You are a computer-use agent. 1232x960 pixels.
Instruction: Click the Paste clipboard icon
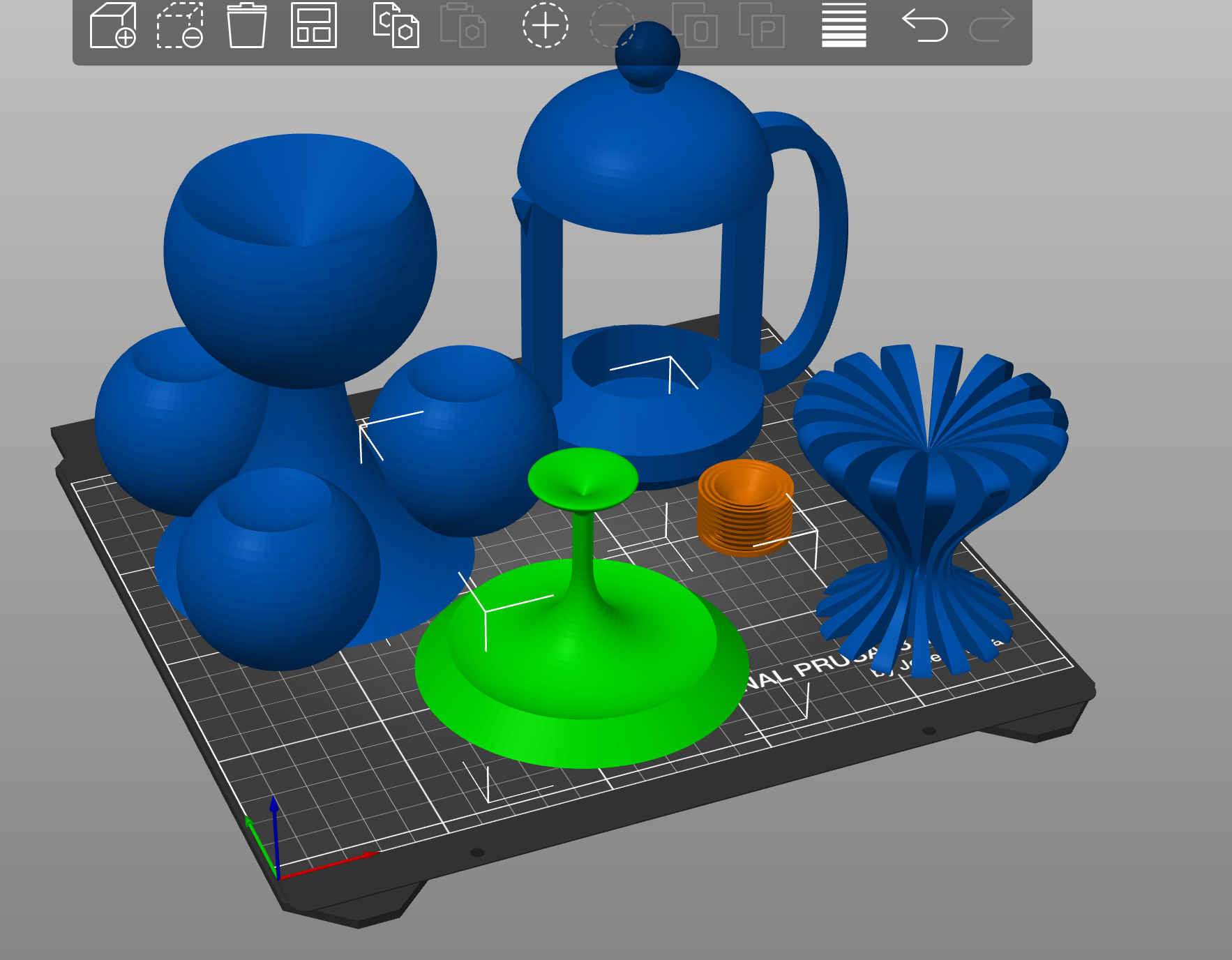click(463, 25)
